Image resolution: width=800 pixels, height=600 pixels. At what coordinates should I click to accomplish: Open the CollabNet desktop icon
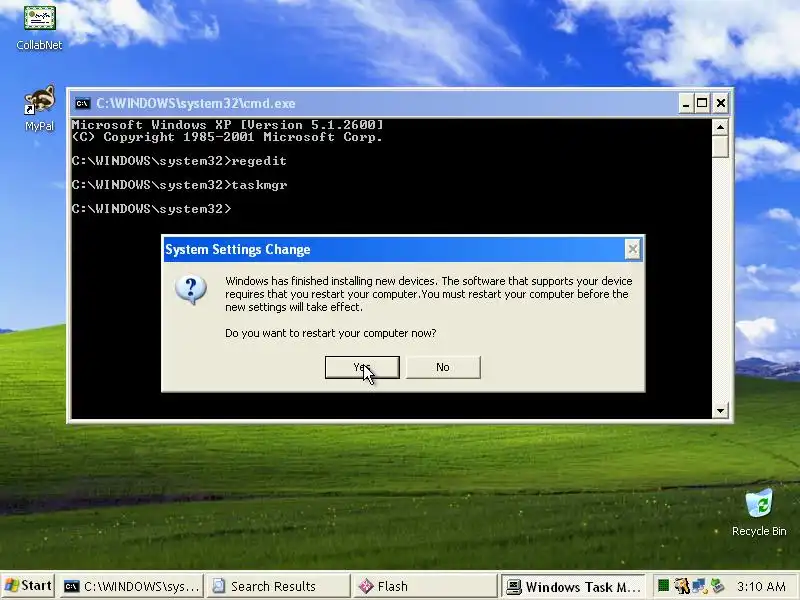click(39, 28)
